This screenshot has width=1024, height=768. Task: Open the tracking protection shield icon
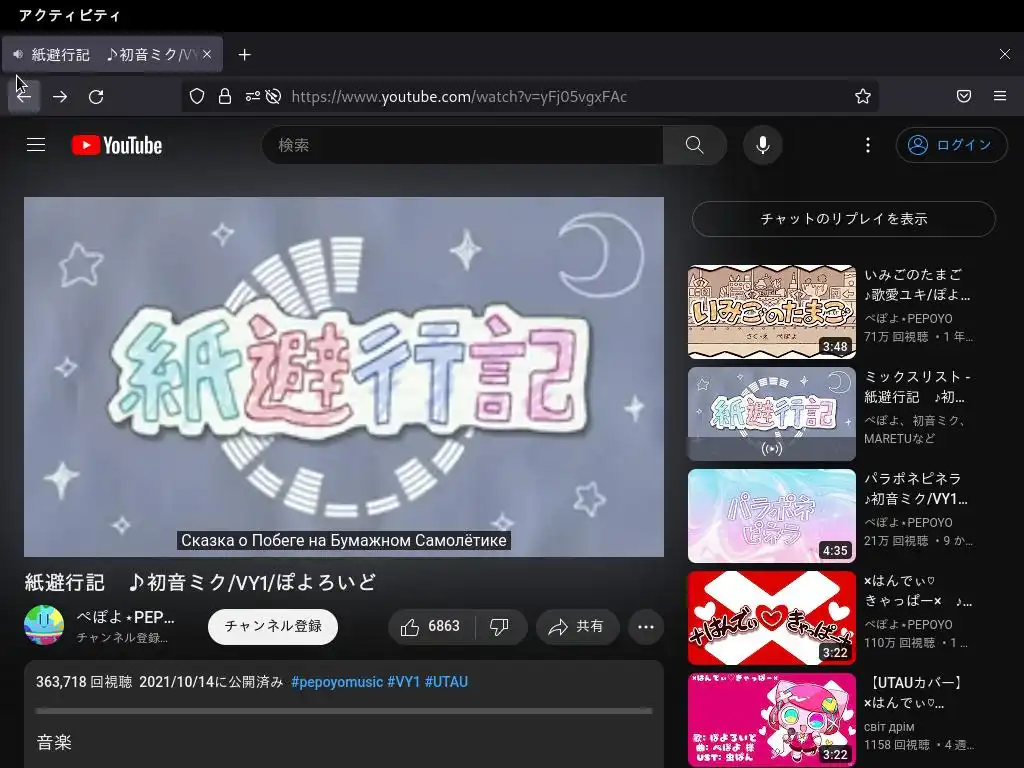(197, 97)
